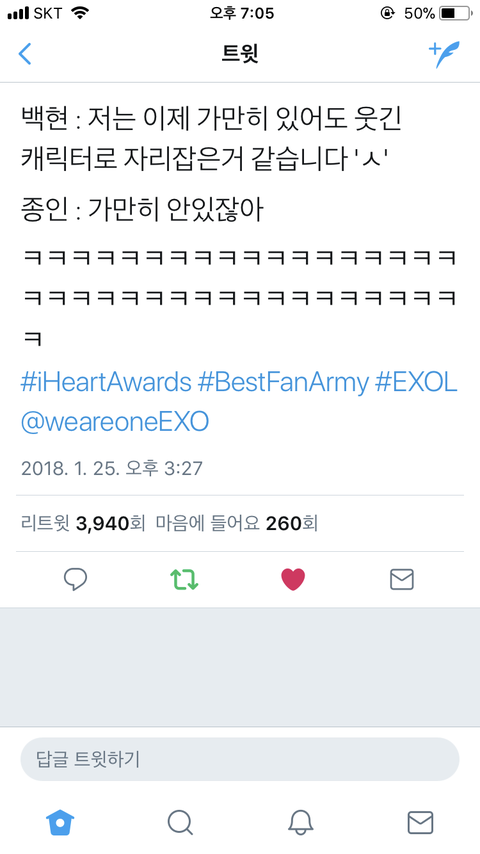The height and width of the screenshot is (854, 480).
Task: Compose a new tweet with feather icon
Action: (x=444, y=54)
